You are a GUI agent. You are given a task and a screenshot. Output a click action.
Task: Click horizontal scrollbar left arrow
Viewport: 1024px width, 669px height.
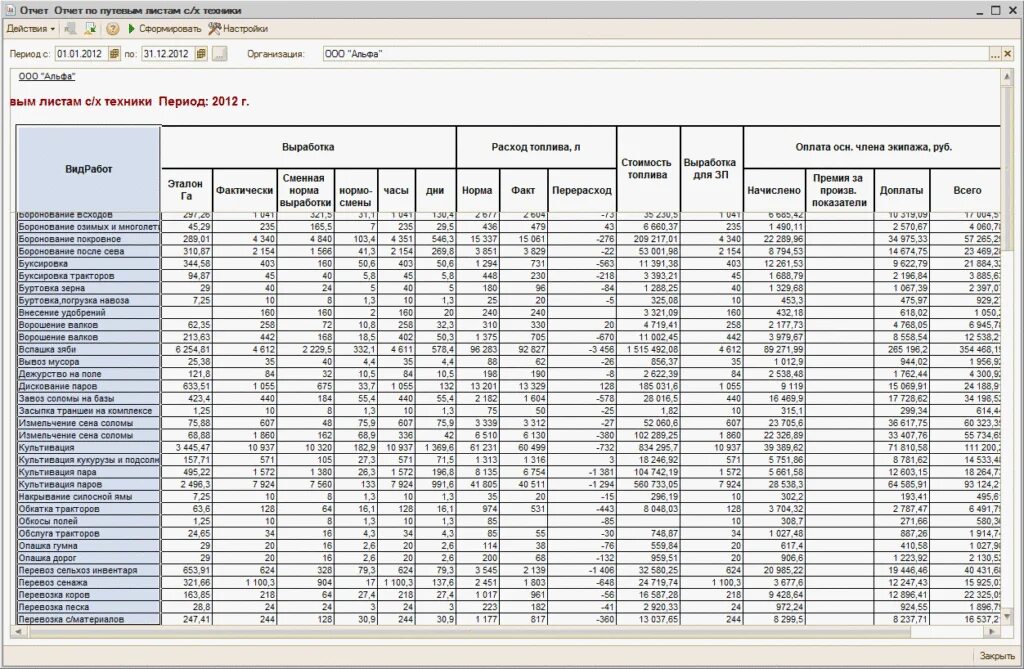coord(18,632)
